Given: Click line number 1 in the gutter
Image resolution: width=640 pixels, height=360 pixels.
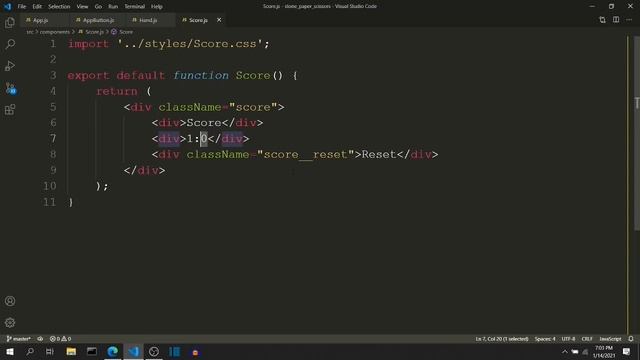Looking at the screenshot, I should pos(53,44).
